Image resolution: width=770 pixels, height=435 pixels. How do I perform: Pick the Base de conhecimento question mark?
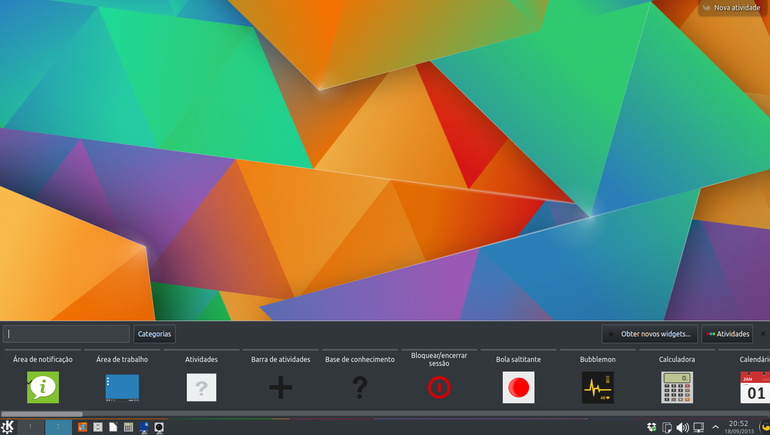click(x=360, y=387)
